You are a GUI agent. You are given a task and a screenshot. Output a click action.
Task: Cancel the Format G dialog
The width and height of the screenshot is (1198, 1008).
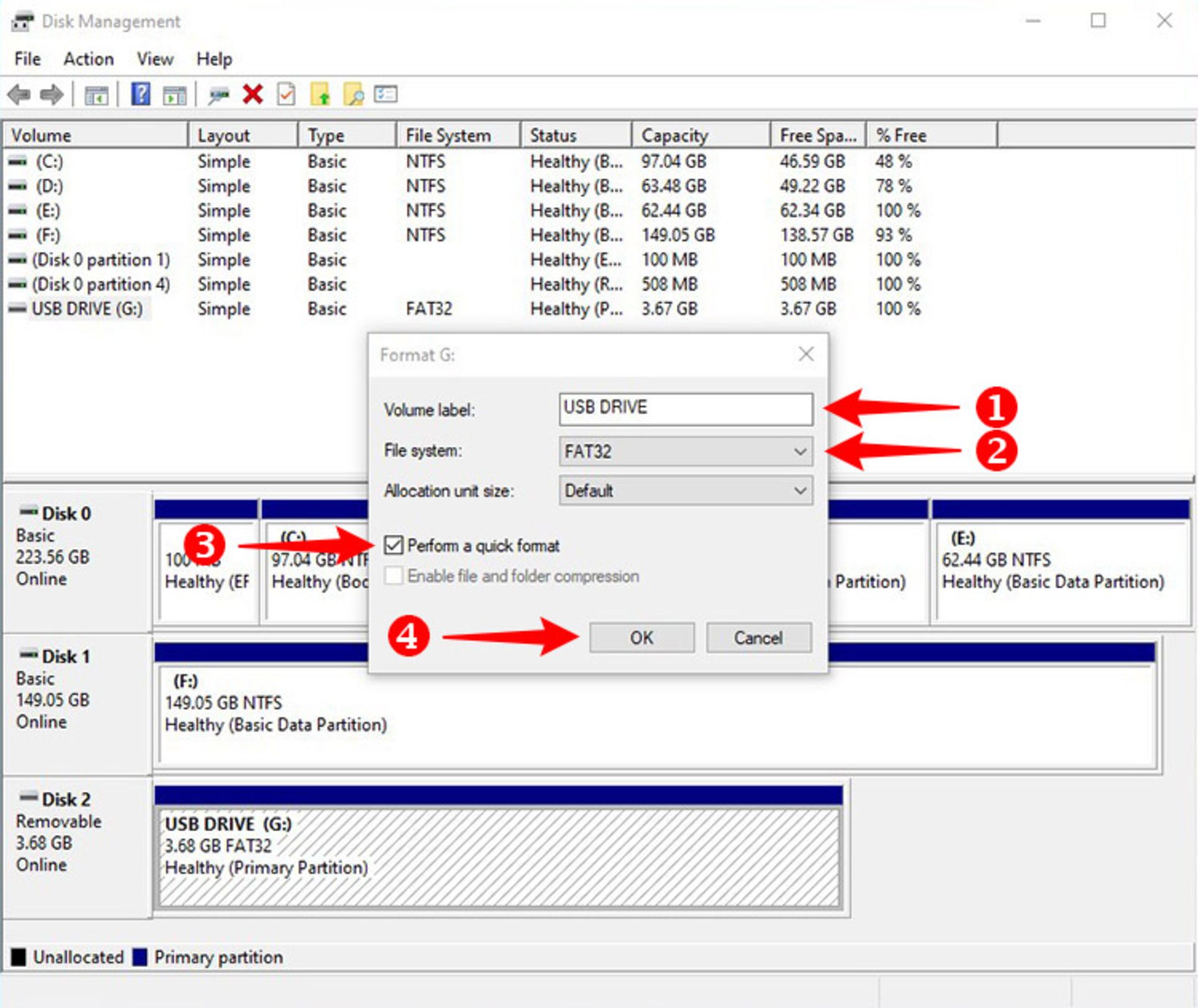click(758, 637)
